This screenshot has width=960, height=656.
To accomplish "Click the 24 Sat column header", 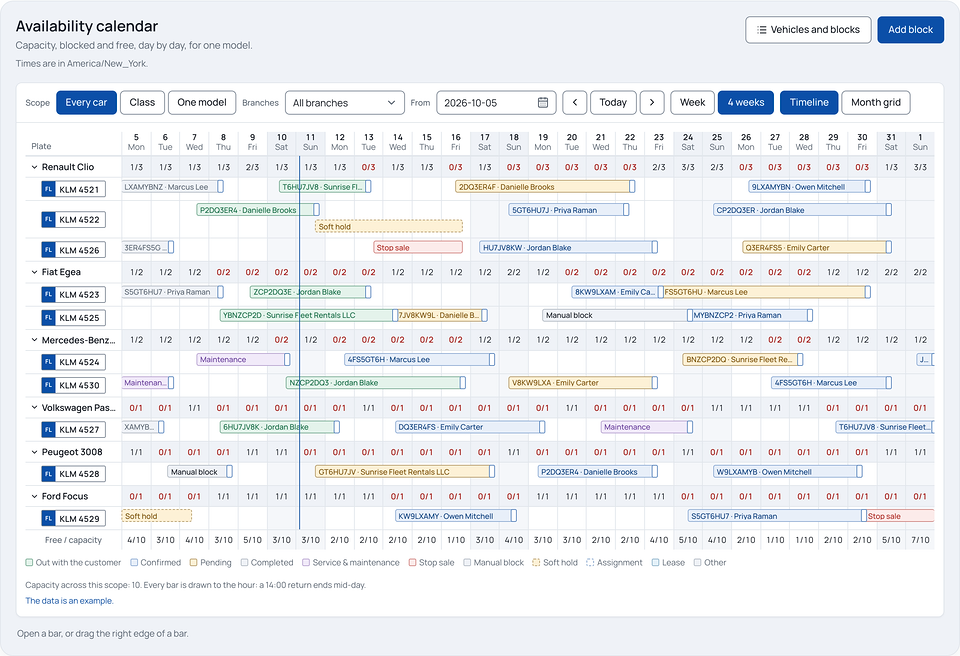I will 688,142.
